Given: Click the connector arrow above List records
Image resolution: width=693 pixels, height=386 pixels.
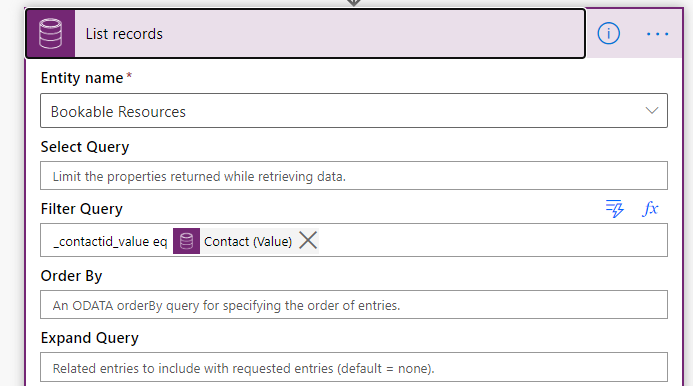Looking at the screenshot, I should pyautogui.click(x=354, y=3).
